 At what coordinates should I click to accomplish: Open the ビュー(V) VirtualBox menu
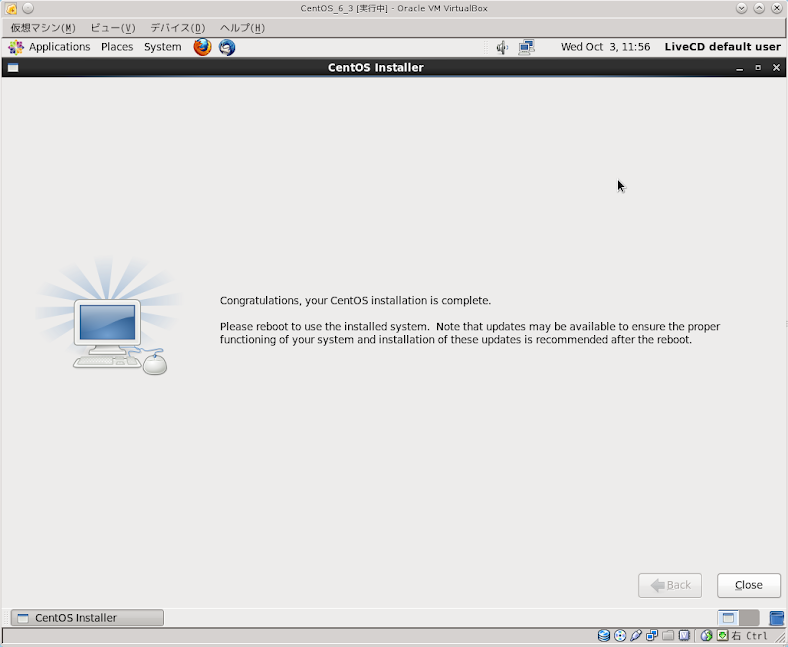113,28
